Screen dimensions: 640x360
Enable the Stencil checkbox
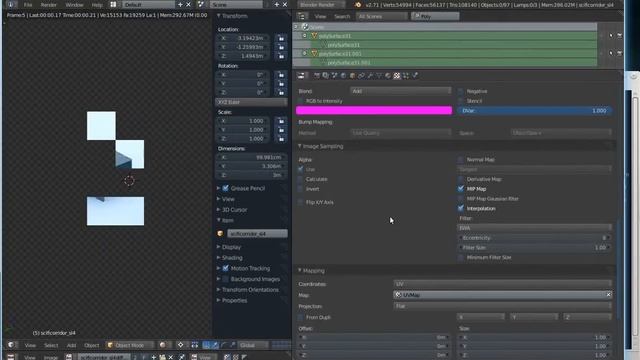point(460,101)
